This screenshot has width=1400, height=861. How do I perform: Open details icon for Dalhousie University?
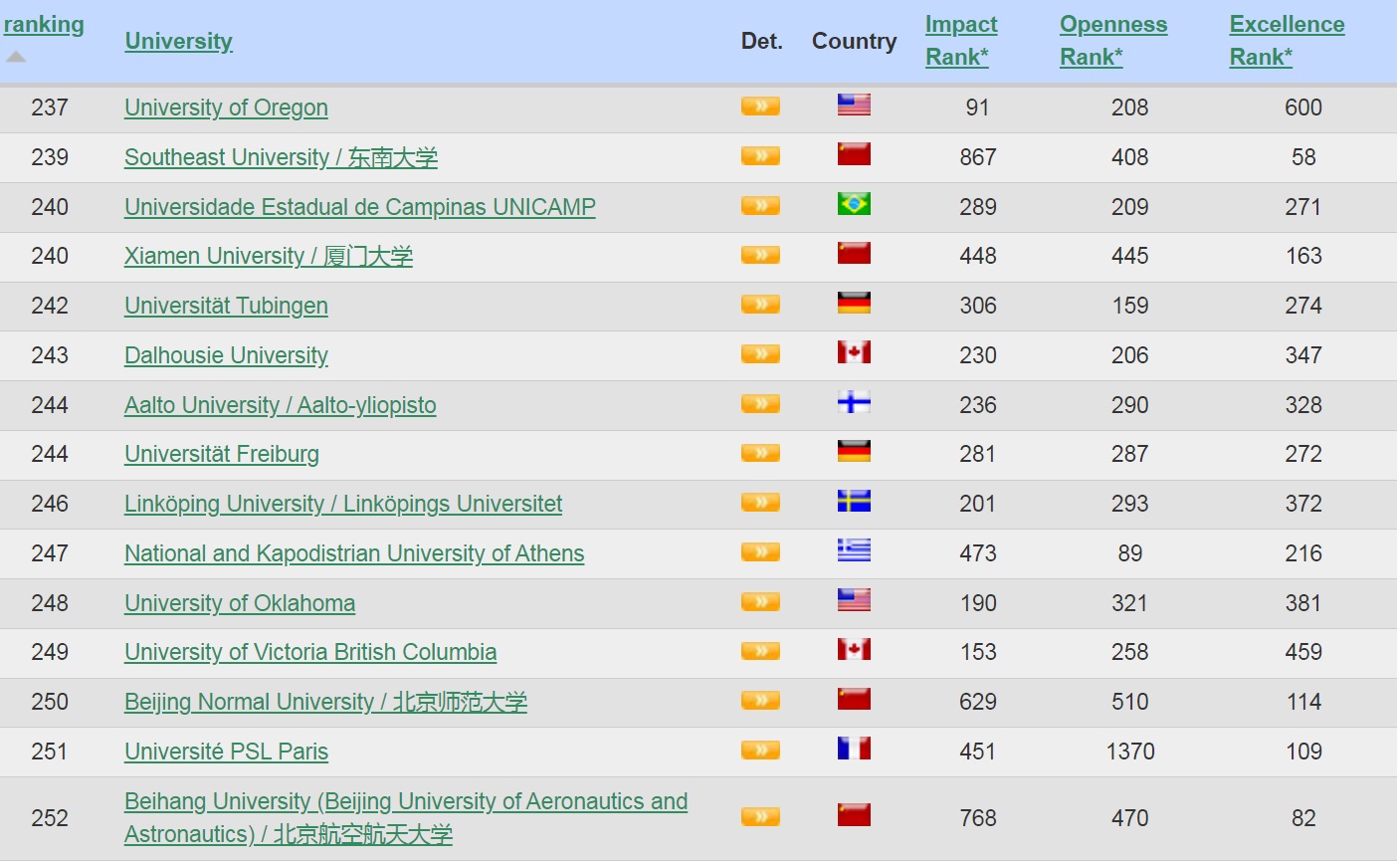click(x=760, y=353)
